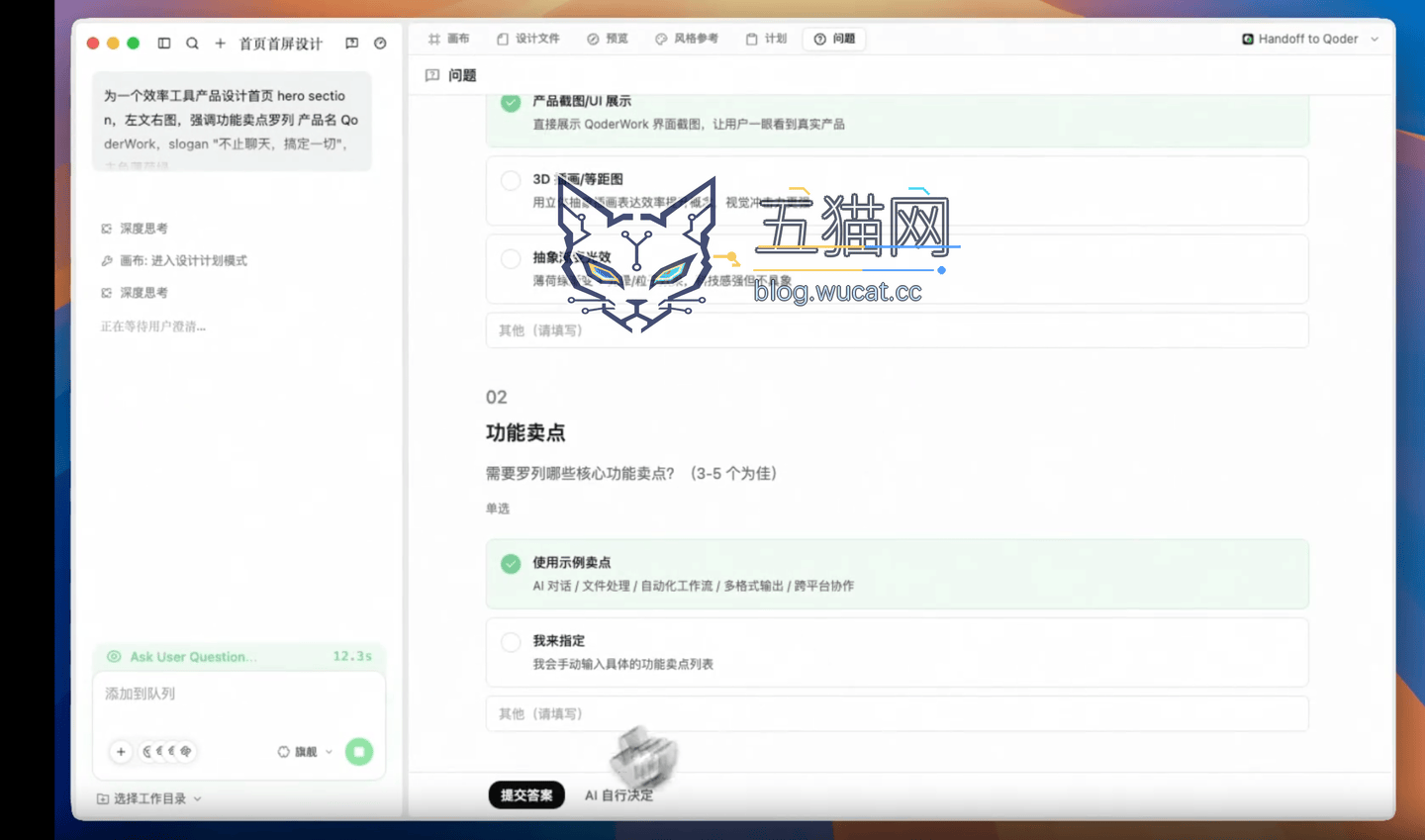This screenshot has height=840, width=1425.
Task: Open the search magnifier icon
Action: 192,44
